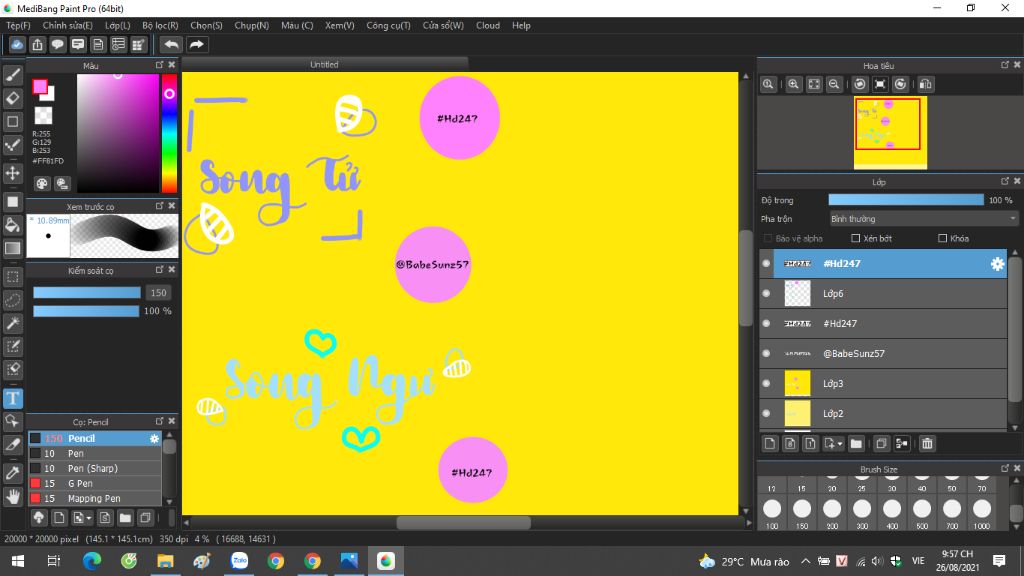
Task: Adjust the layer Độ trong opacity slider
Action: tap(906, 200)
